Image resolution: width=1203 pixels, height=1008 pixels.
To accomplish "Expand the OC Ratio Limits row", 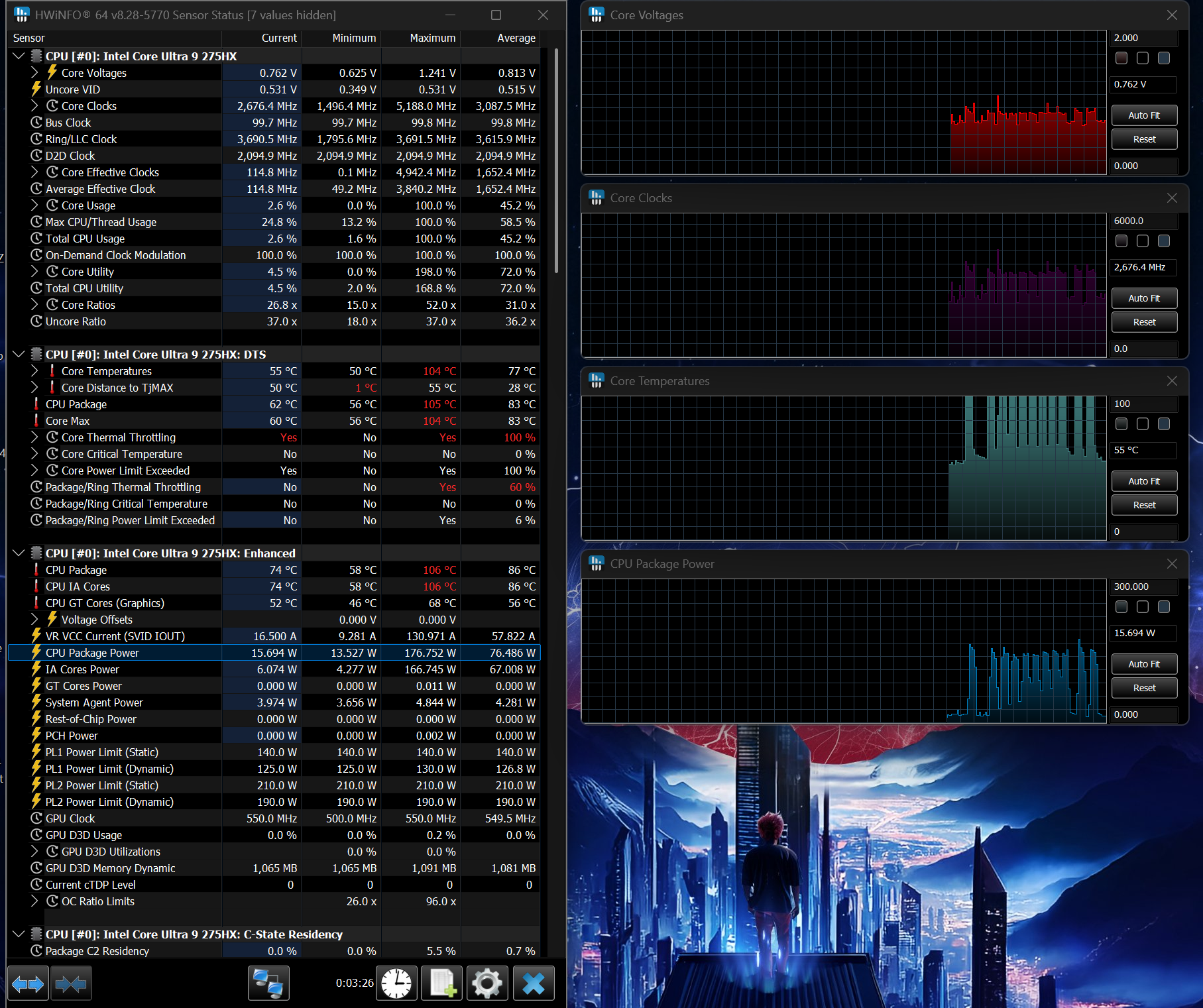I will click(x=34, y=901).
